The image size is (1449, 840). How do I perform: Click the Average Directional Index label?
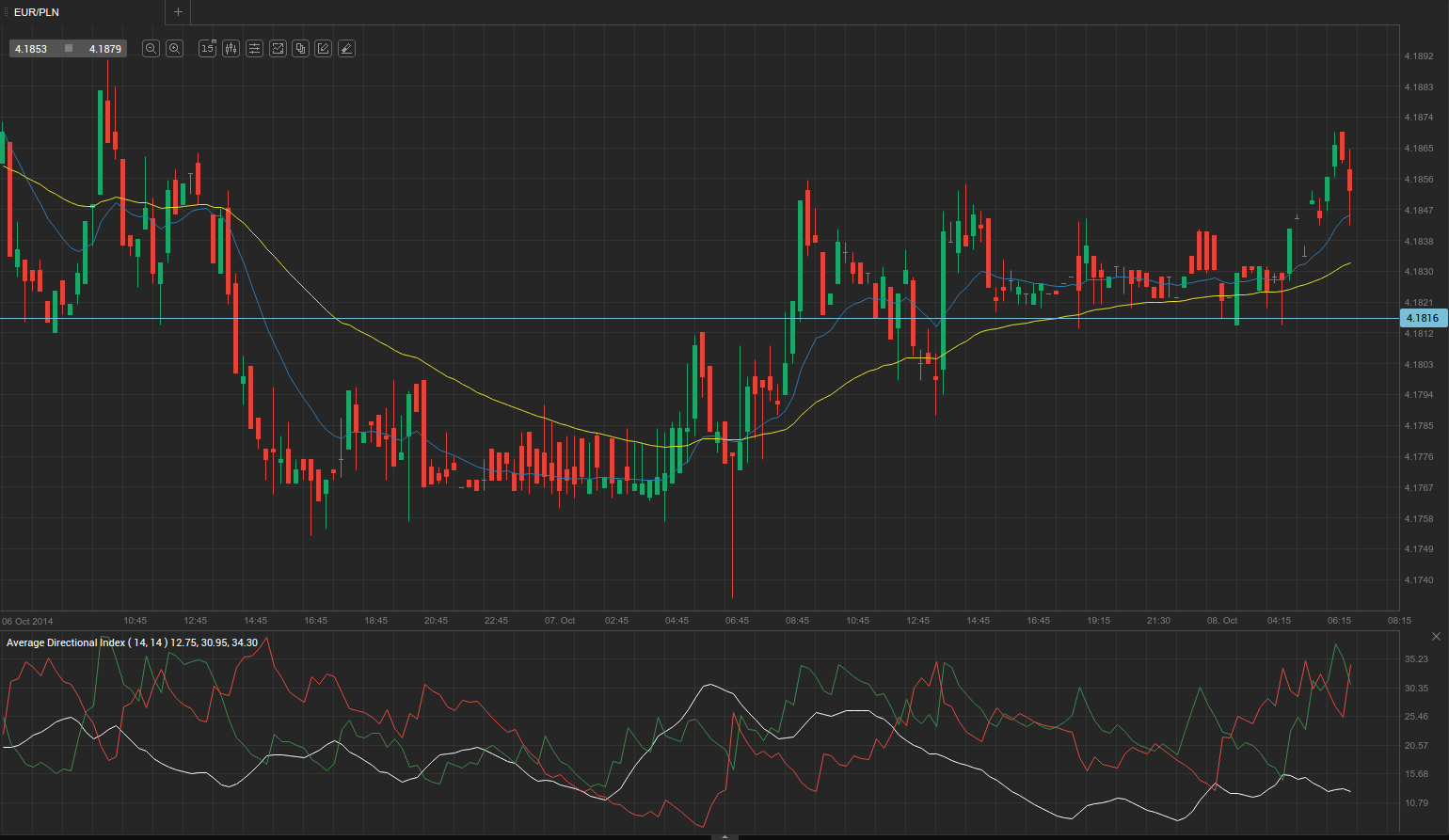132,642
